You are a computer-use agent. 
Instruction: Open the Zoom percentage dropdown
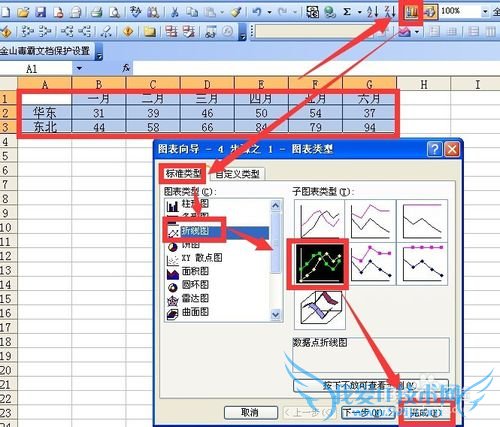point(485,12)
